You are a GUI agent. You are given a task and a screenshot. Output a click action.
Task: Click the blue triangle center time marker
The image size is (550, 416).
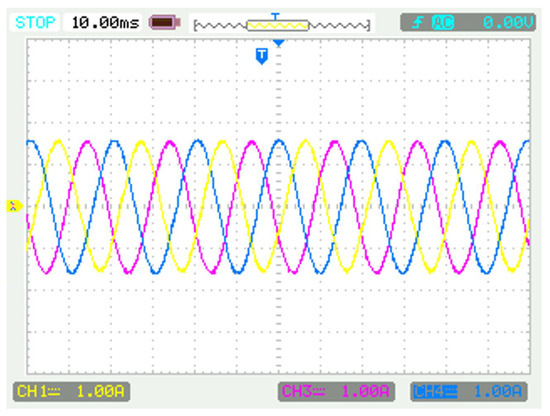279,43
